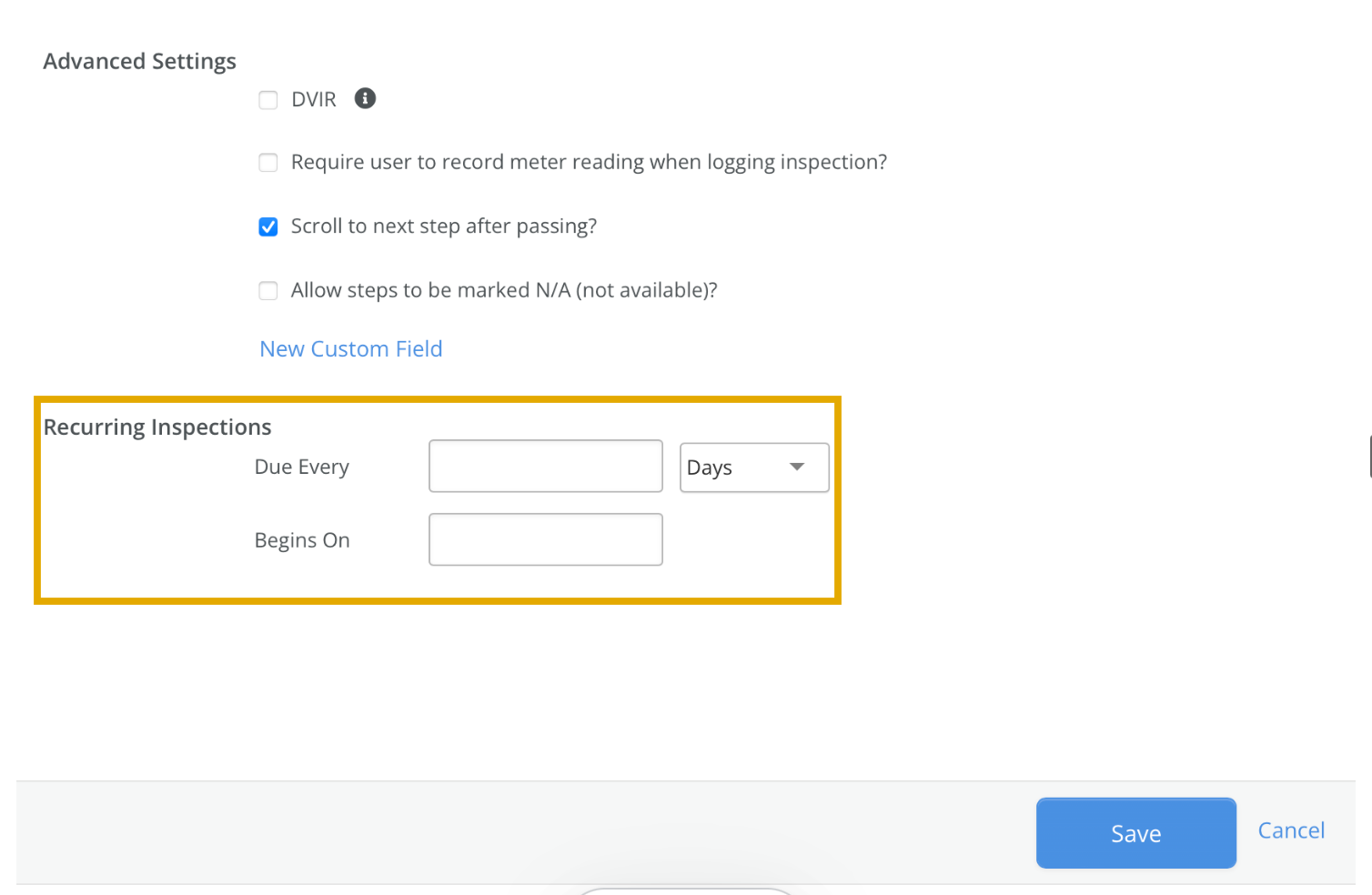This screenshot has width=1372, height=895.
Task: Click the Advanced Settings heading
Action: 139,61
